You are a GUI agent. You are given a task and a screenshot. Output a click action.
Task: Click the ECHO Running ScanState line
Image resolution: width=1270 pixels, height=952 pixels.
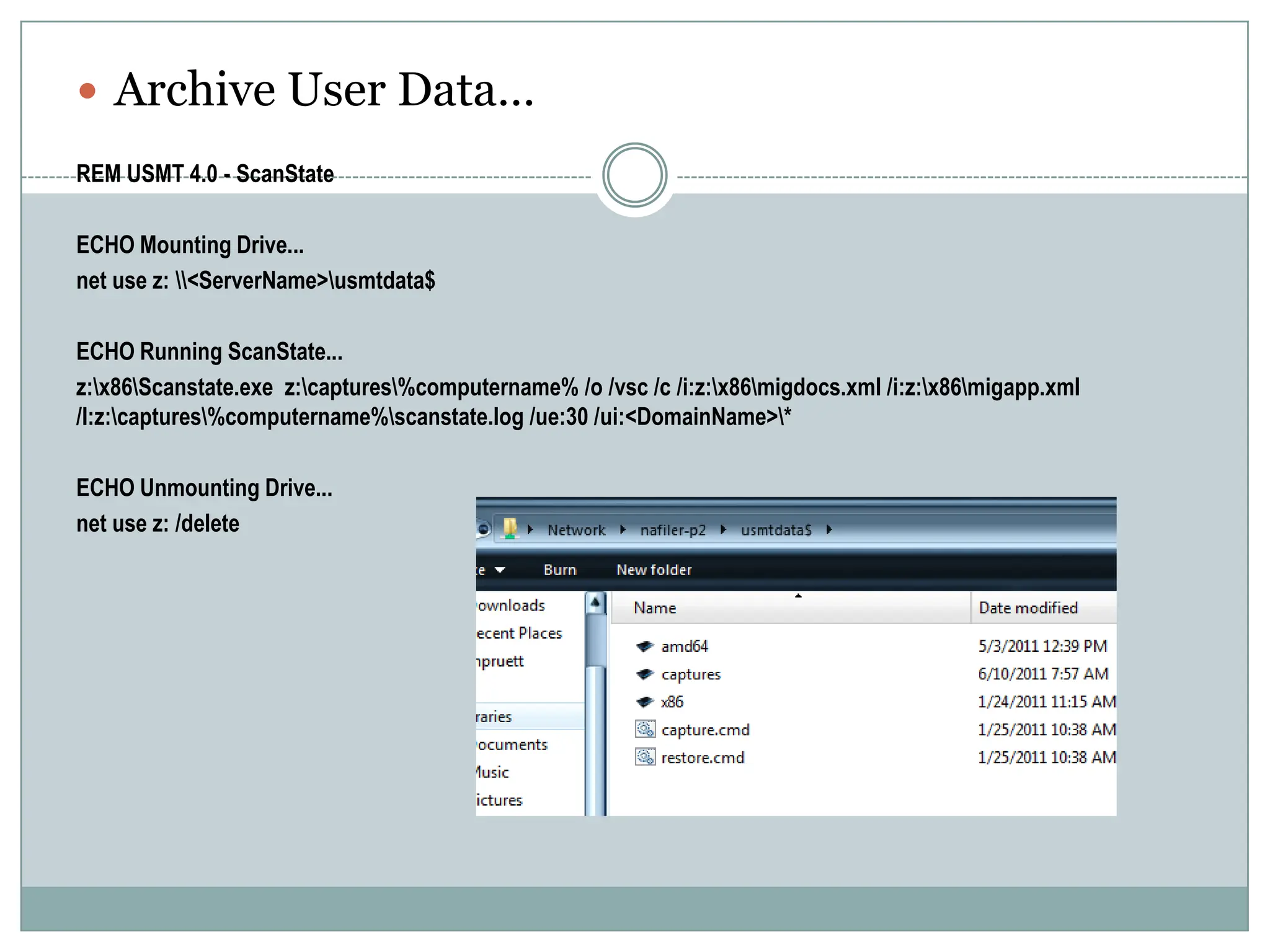[209, 351]
